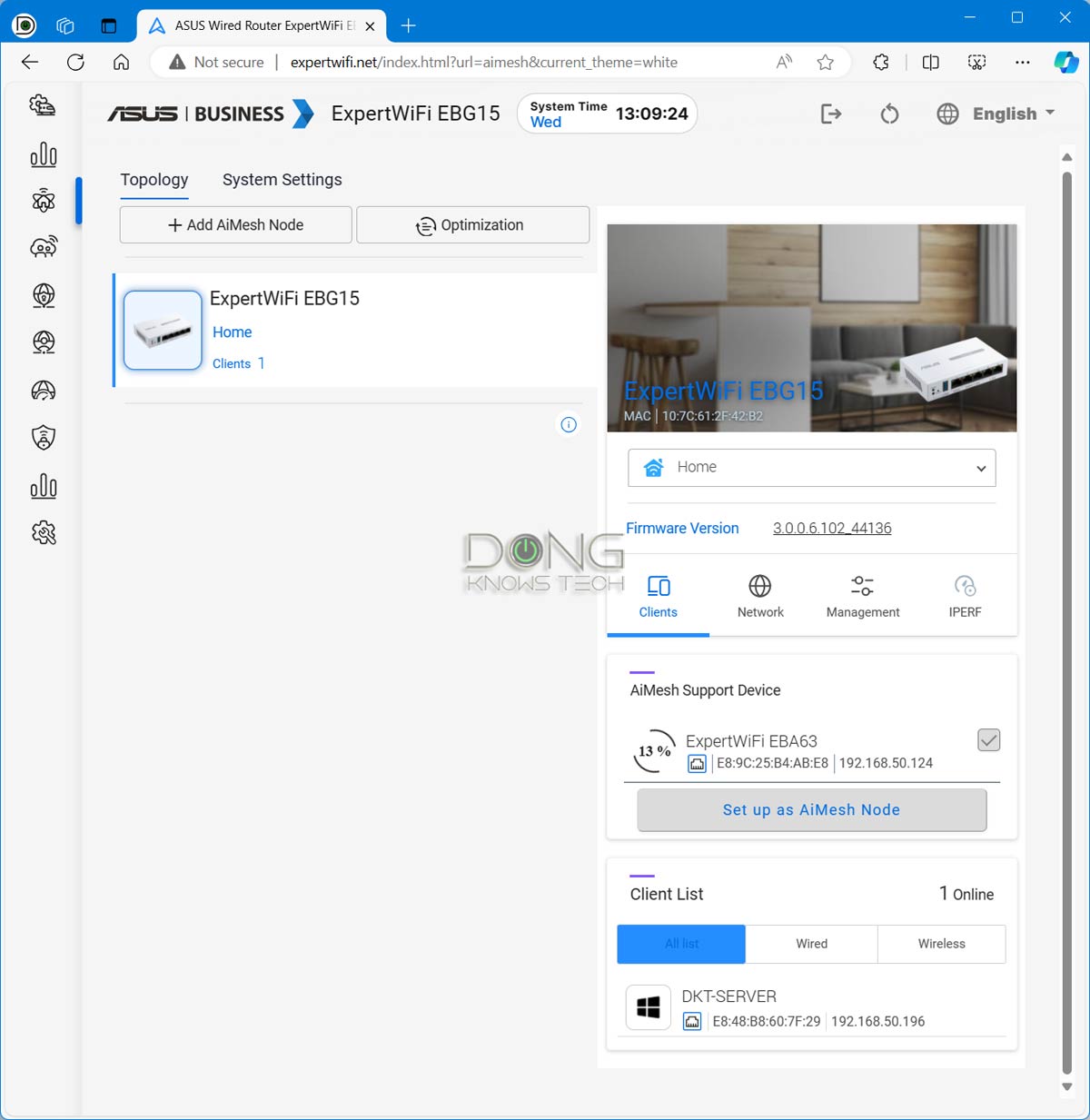Click the Set up as AiMesh Node button
Image resolution: width=1090 pixels, height=1120 pixels.
pyautogui.click(x=812, y=810)
